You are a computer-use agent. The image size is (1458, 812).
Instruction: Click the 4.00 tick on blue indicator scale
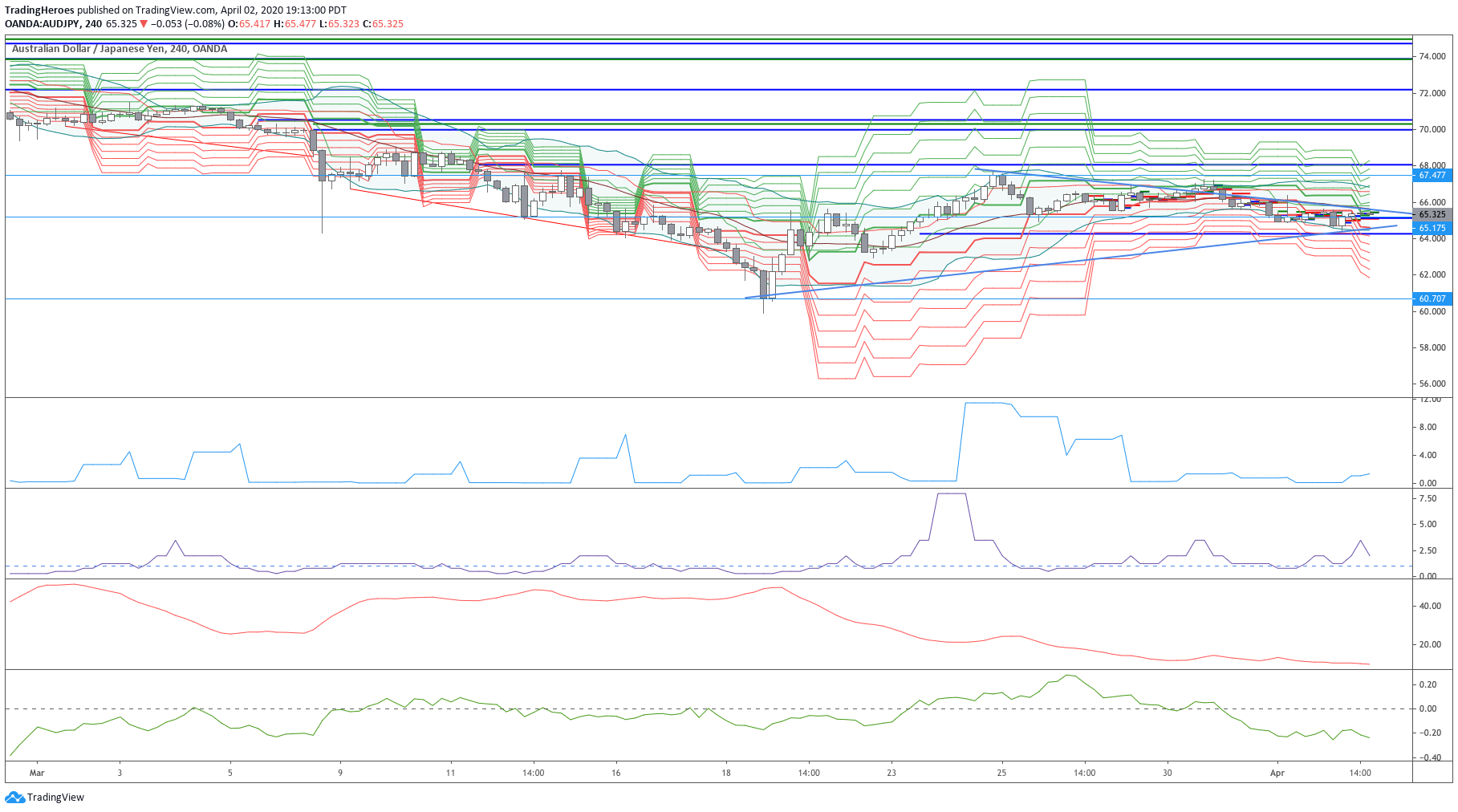tap(1428, 455)
